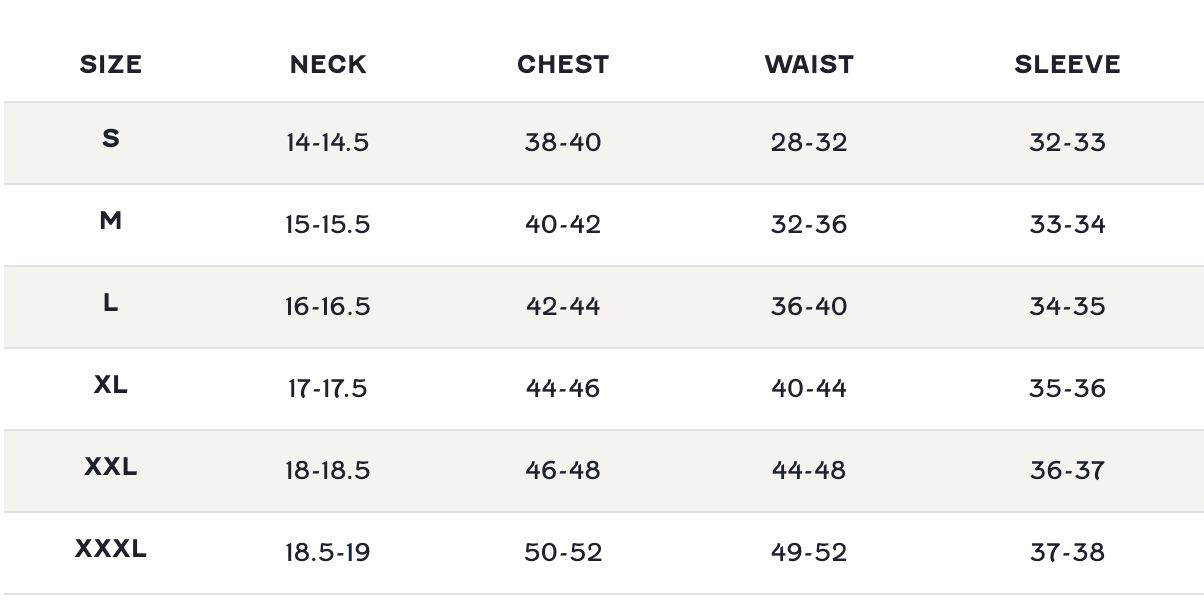
Task: Click sleeve measurement 35-36 for size XL
Action: tap(1067, 389)
